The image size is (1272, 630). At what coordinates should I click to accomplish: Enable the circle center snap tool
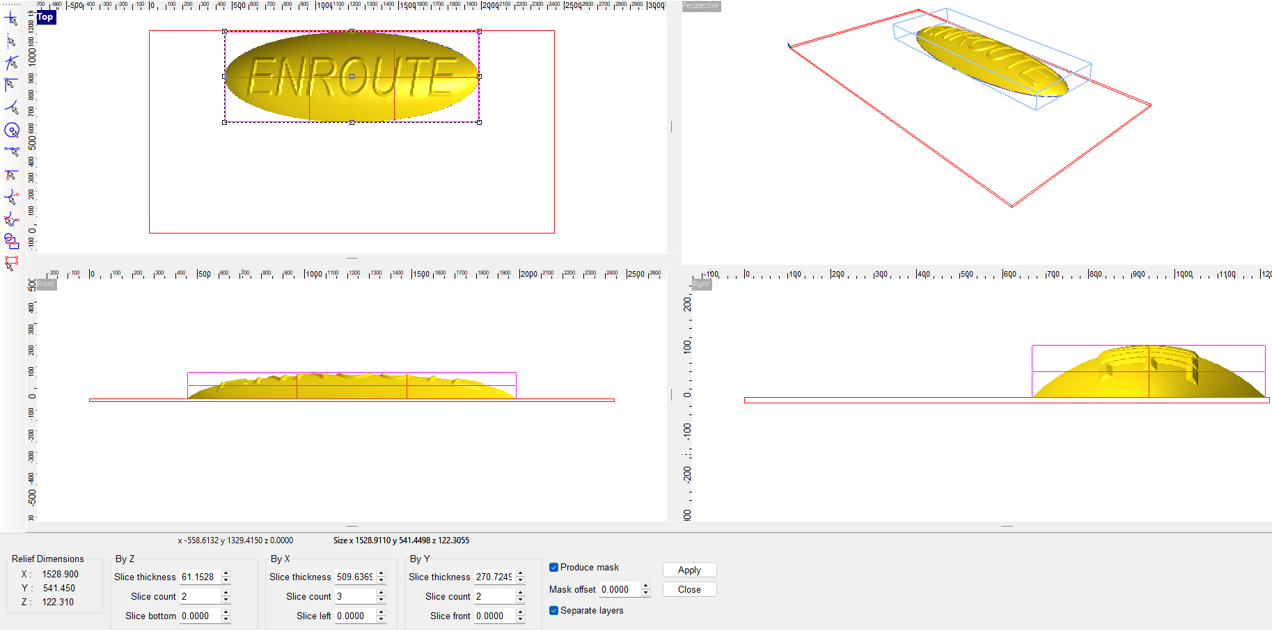[12, 130]
